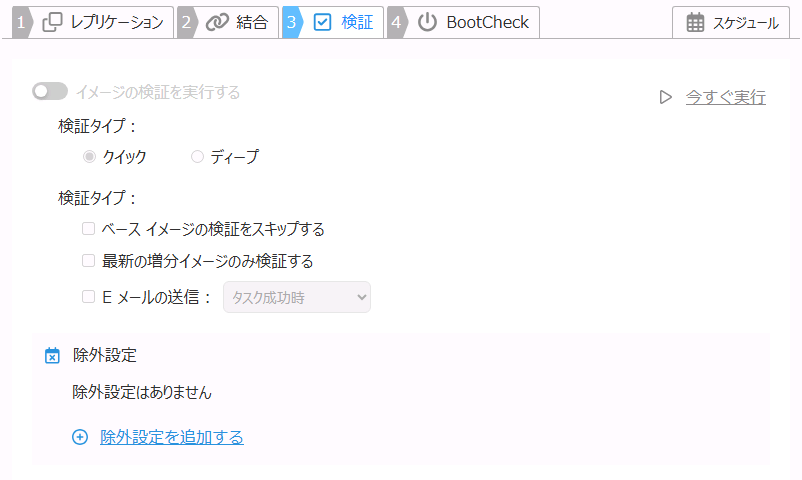This screenshot has height=480, width=802.
Task: Click the calendar icon on スケジュール button
Action: [x=695, y=22]
